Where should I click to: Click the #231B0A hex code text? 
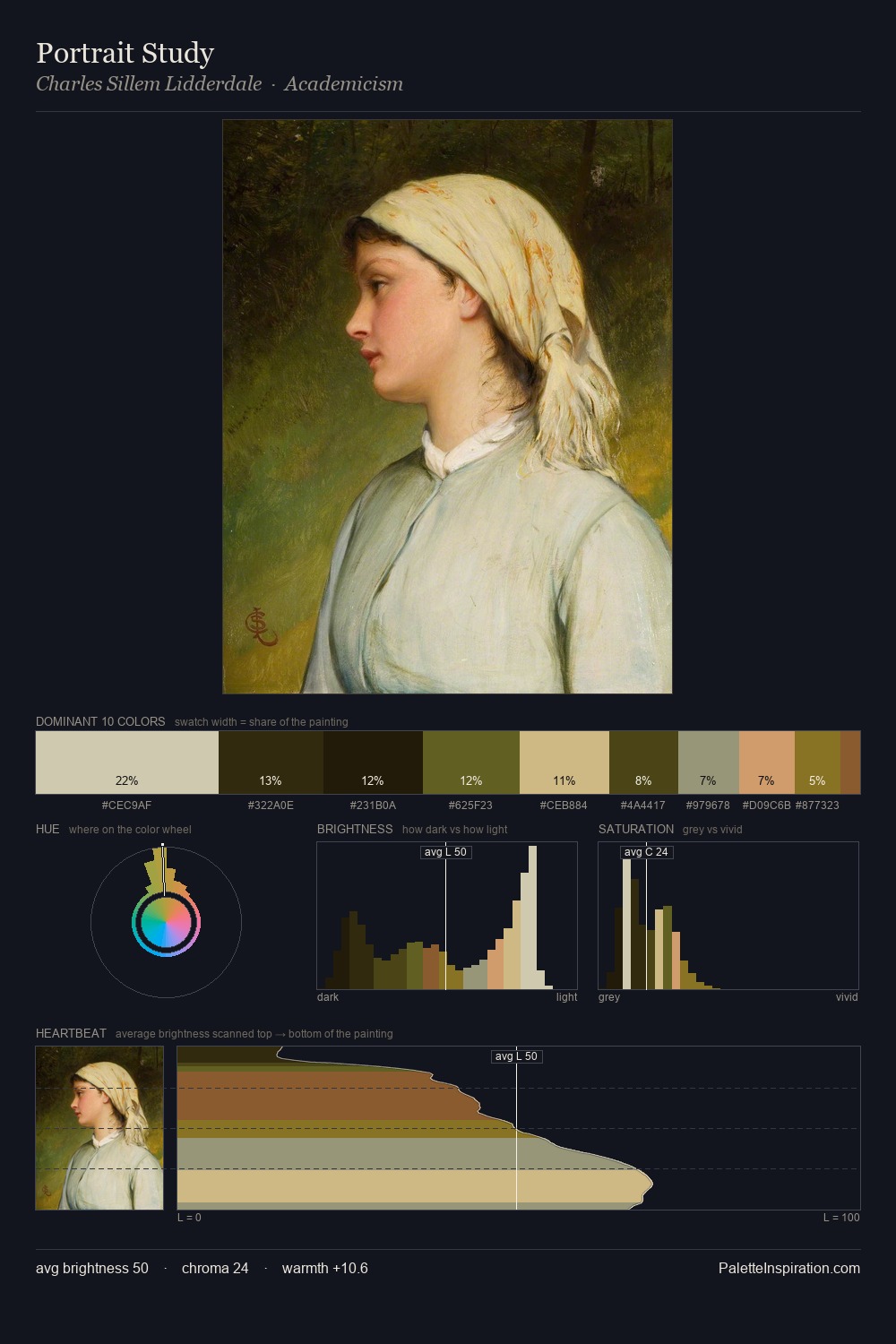coord(373,806)
